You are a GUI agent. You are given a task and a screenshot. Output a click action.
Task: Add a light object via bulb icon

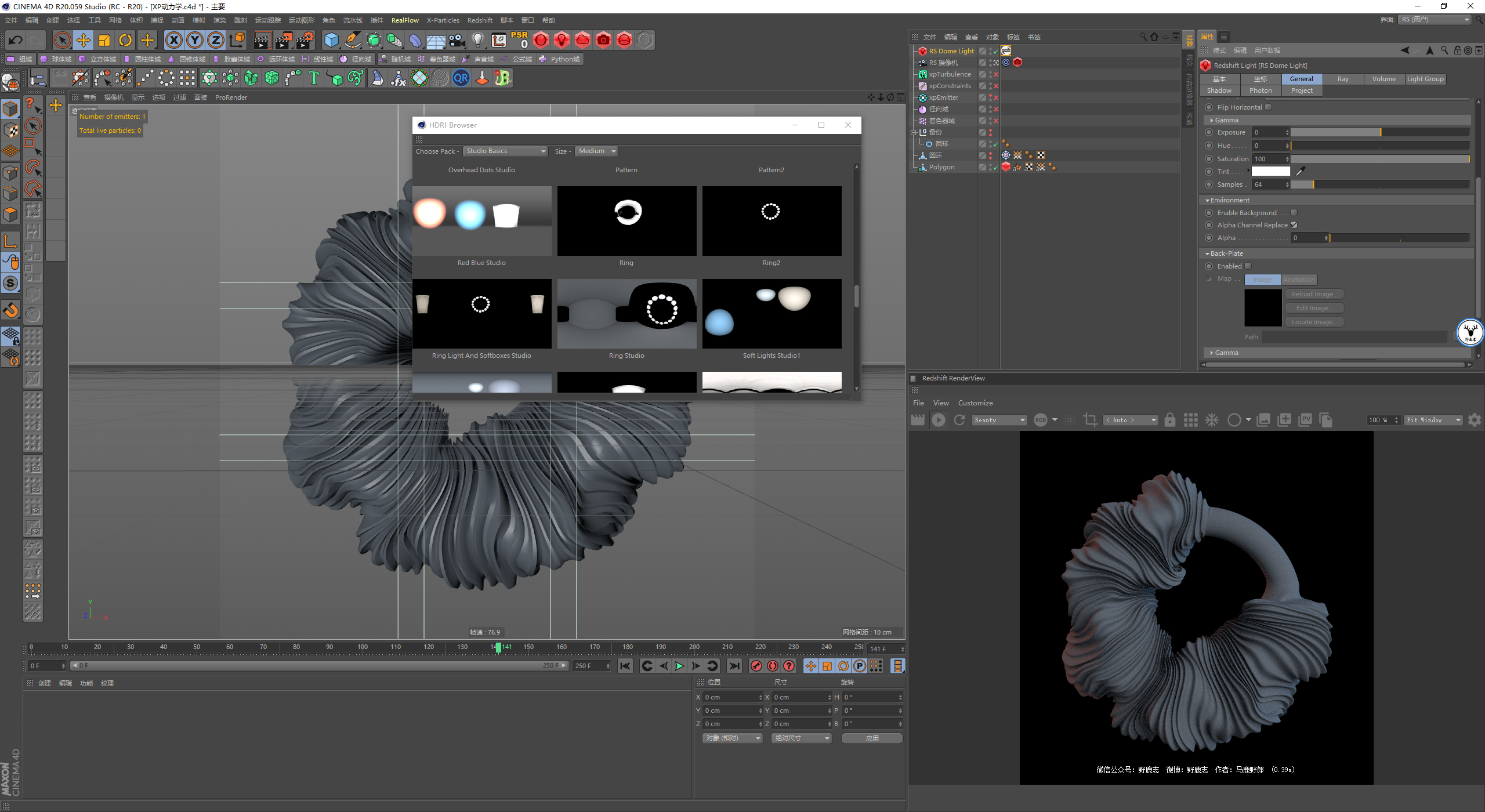[477, 40]
